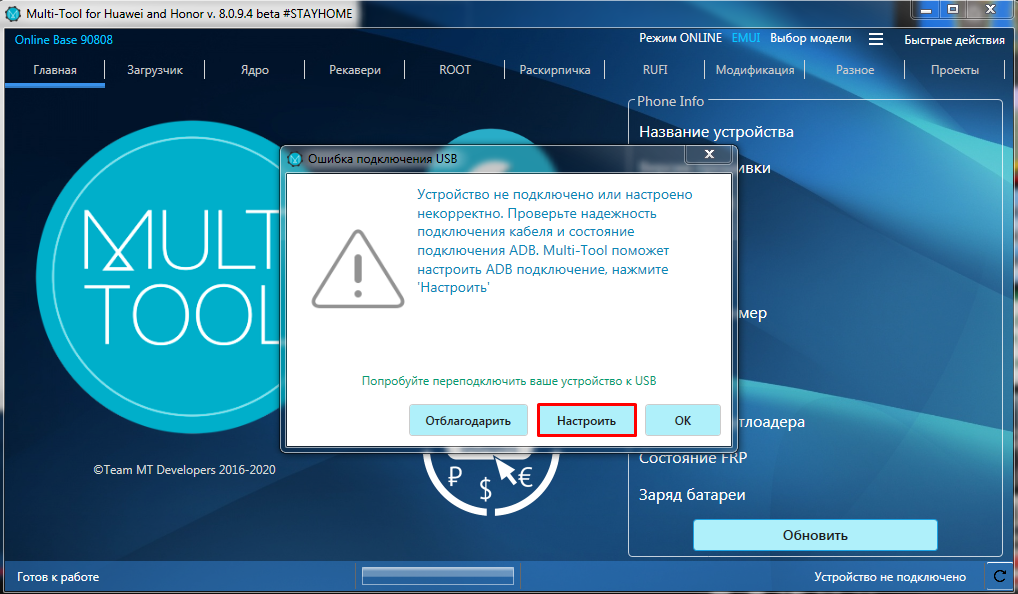The image size is (1018, 594).
Task: Open the RUFI tab
Action: pyautogui.click(x=654, y=70)
